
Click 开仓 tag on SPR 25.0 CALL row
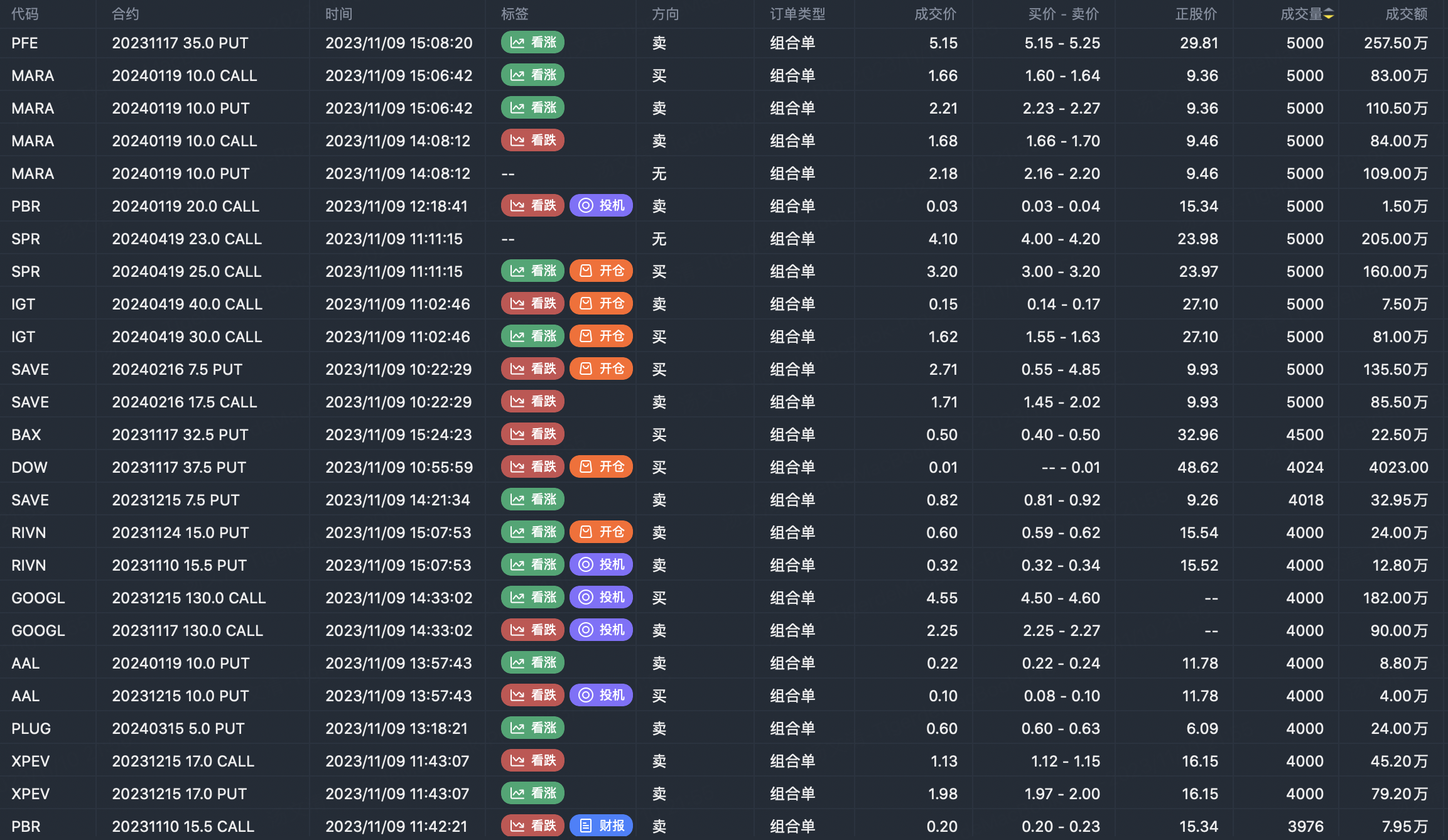coord(601,271)
